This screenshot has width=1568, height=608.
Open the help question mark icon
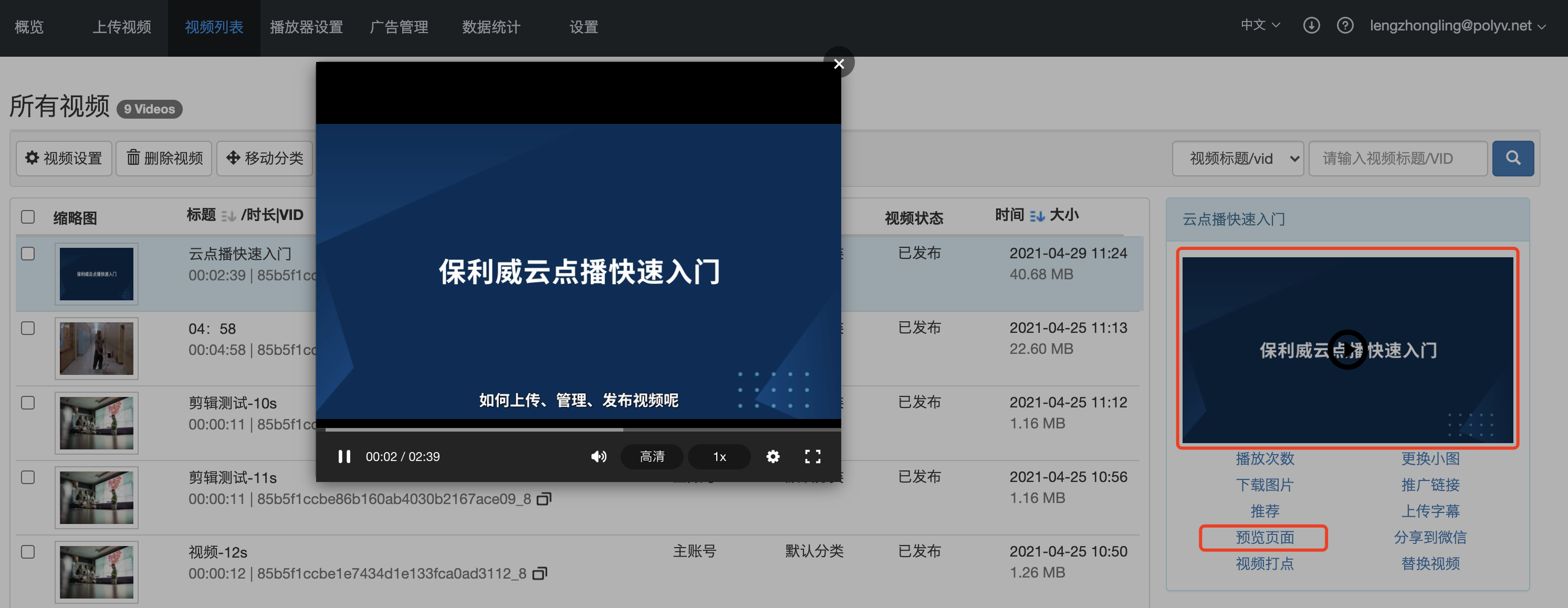tap(1345, 26)
